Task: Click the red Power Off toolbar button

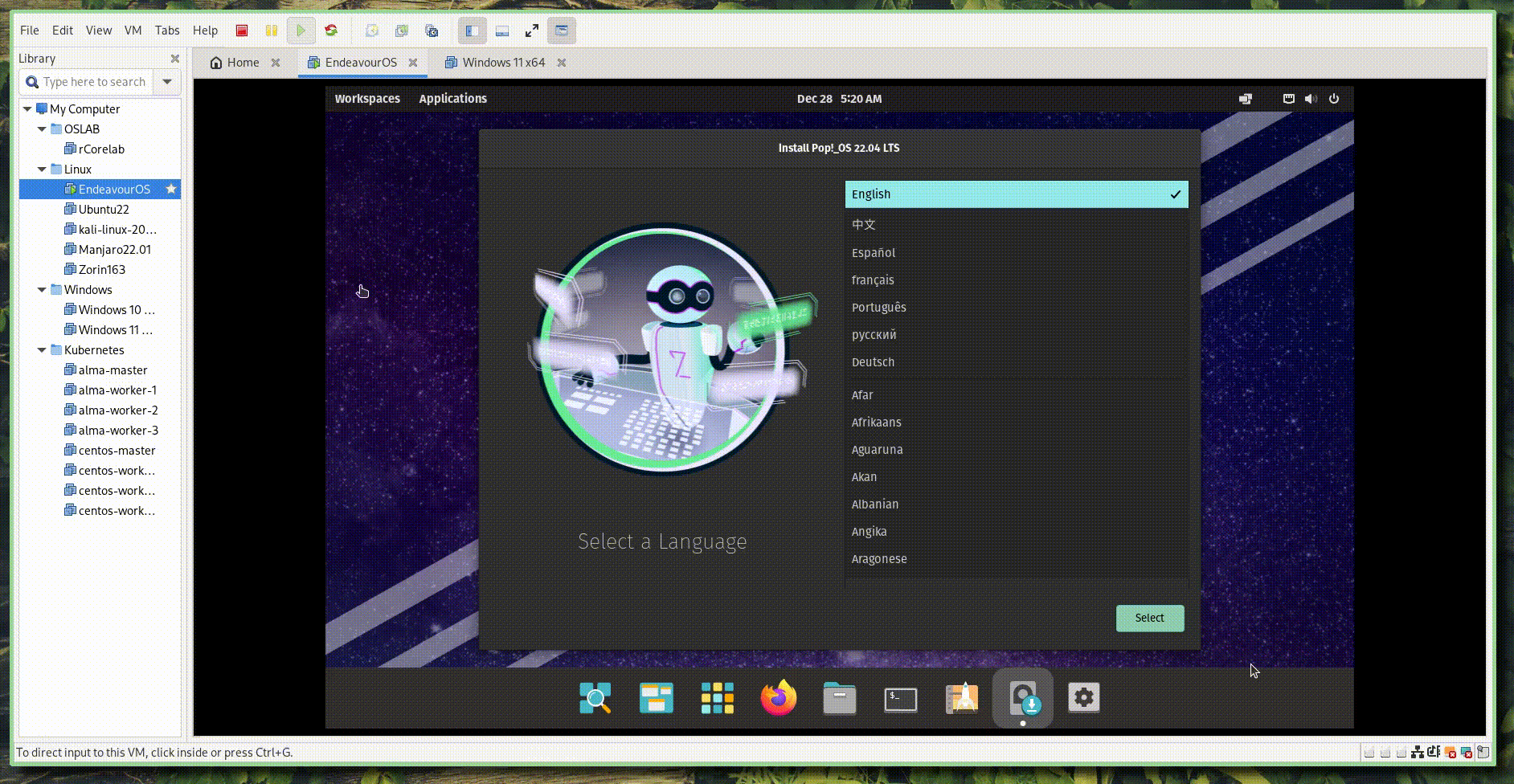Action: click(242, 31)
